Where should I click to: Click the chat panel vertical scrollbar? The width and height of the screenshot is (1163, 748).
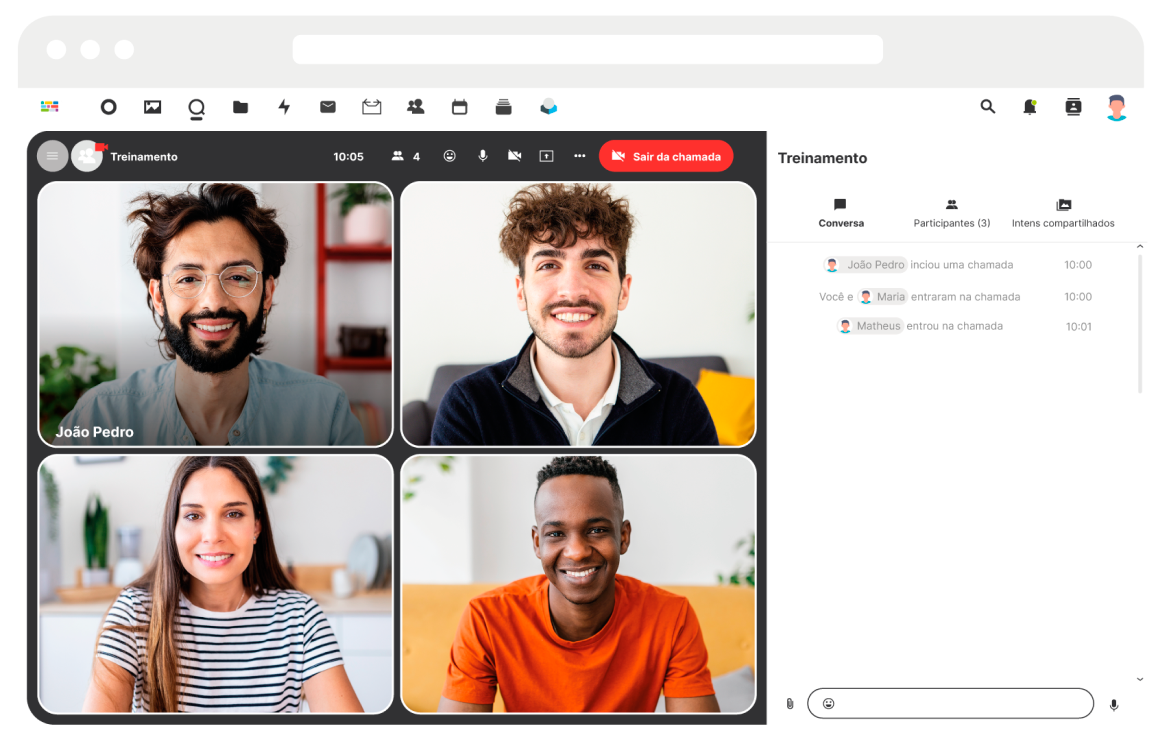(x=1139, y=320)
